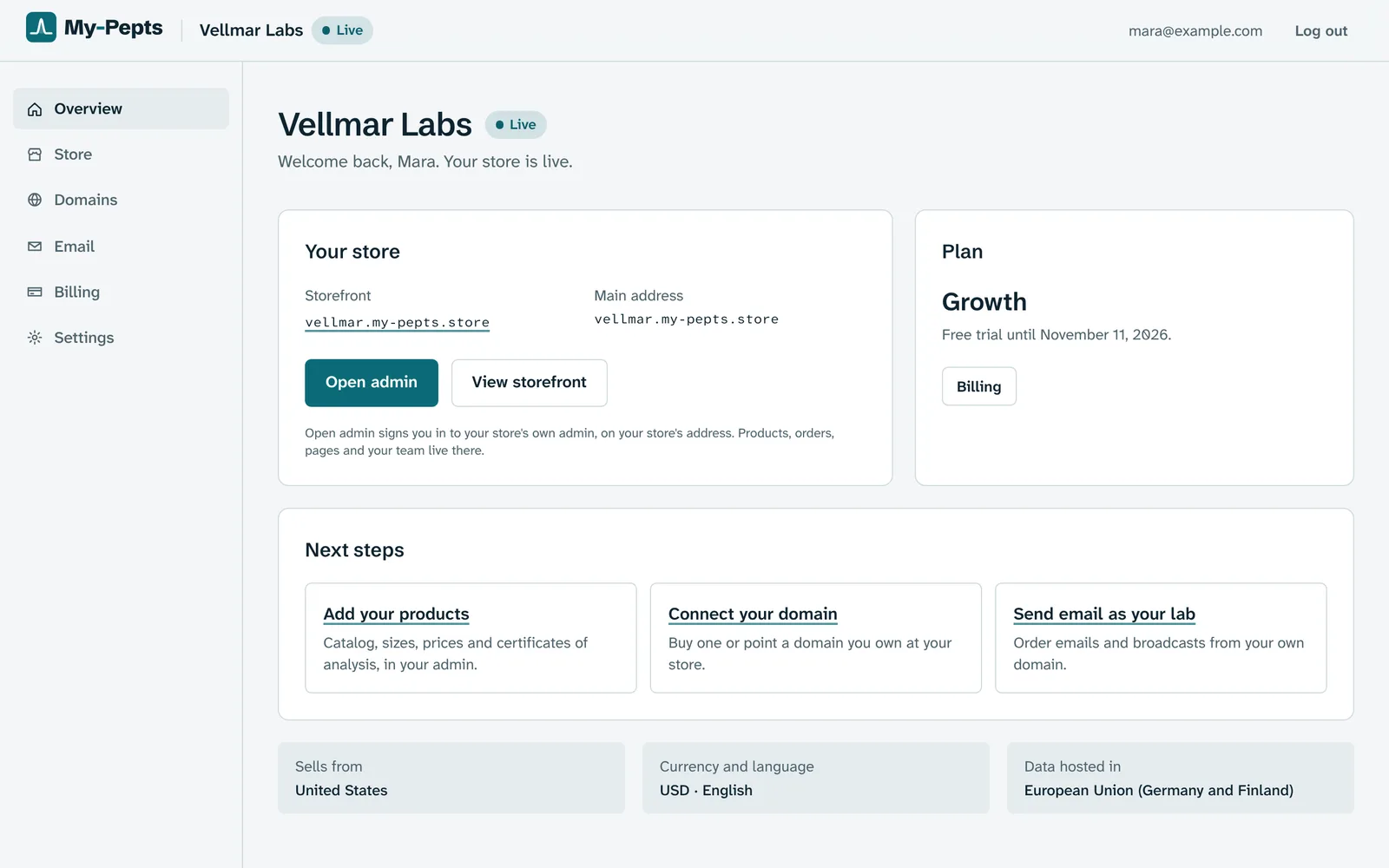The image size is (1389, 868).
Task: Click the Billing card icon in sidebar
Action: point(35,292)
